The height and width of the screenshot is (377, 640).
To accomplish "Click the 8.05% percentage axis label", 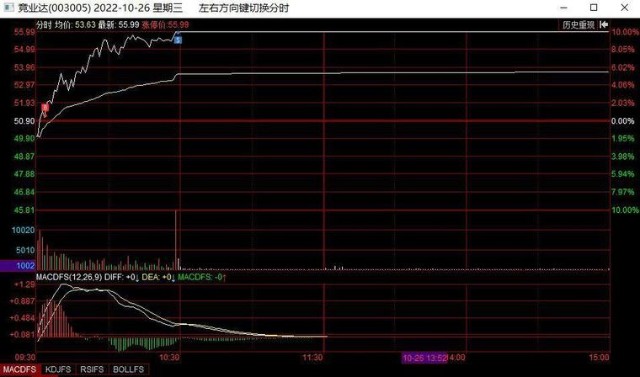I will (623, 49).
